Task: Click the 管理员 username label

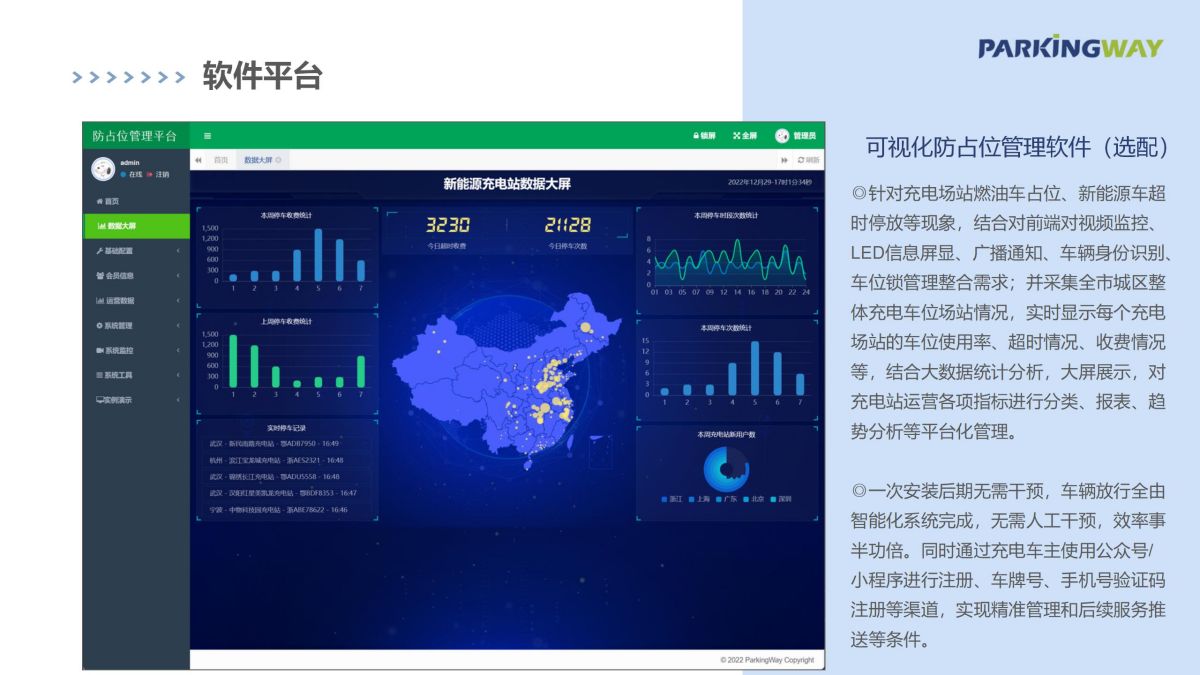Action: point(805,136)
